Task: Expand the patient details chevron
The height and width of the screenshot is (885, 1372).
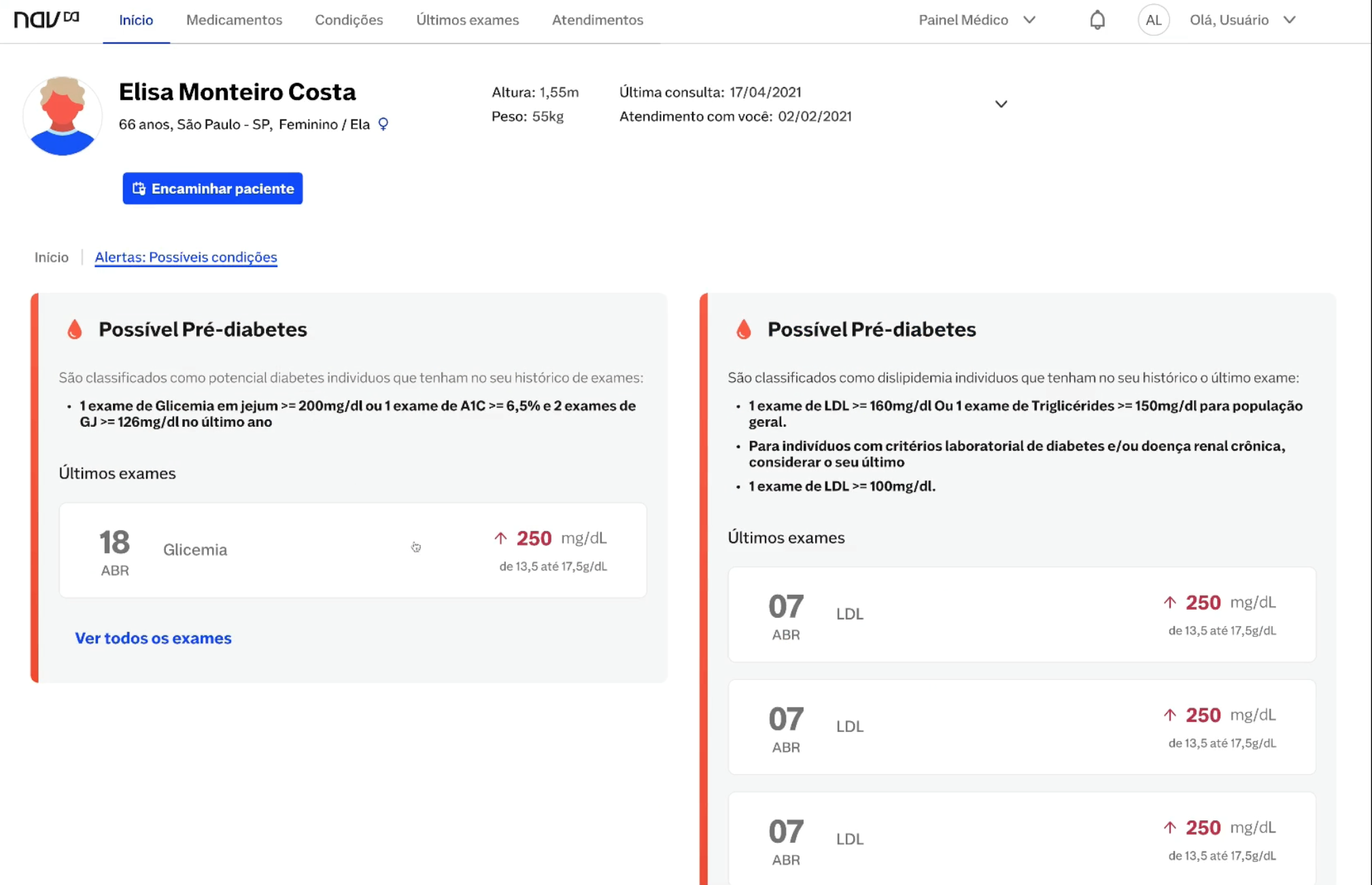Action: point(1001,104)
